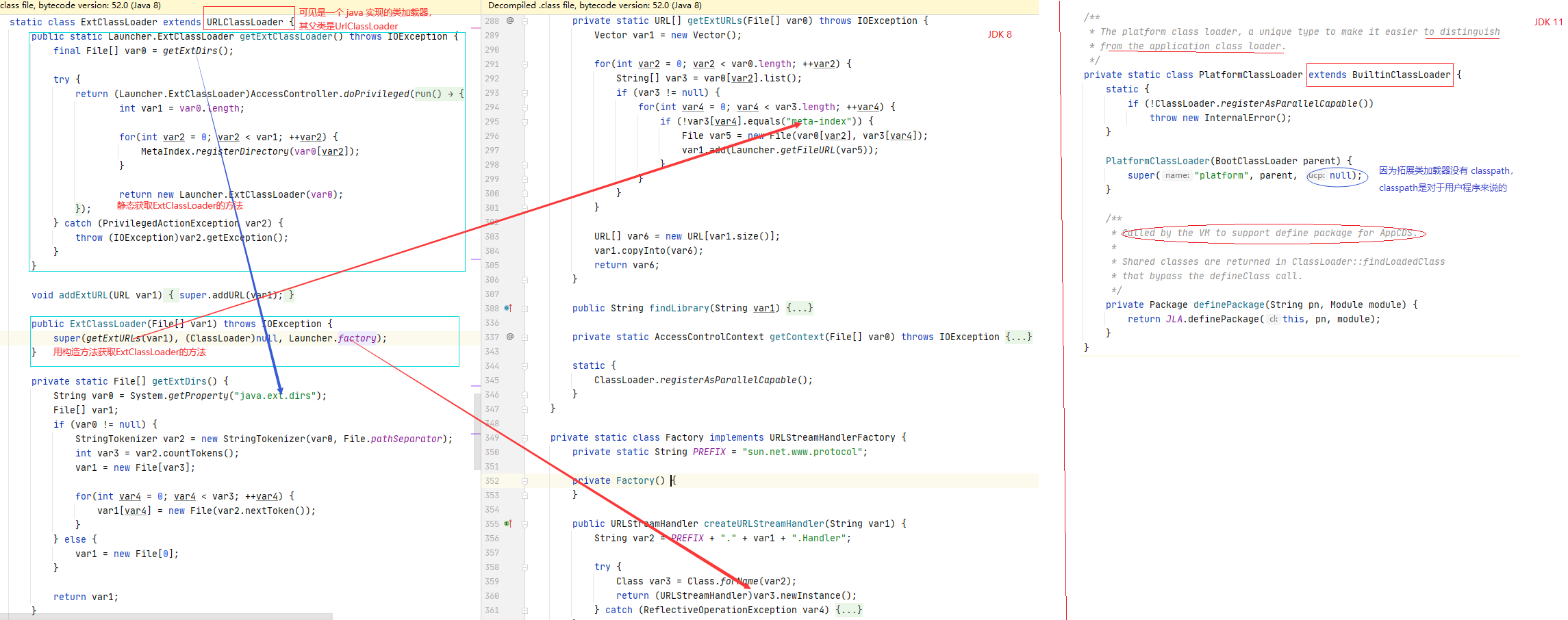1568x620 pixels.
Task: Expand the catch fold marker on line 361
Action: pyautogui.click(x=525, y=610)
